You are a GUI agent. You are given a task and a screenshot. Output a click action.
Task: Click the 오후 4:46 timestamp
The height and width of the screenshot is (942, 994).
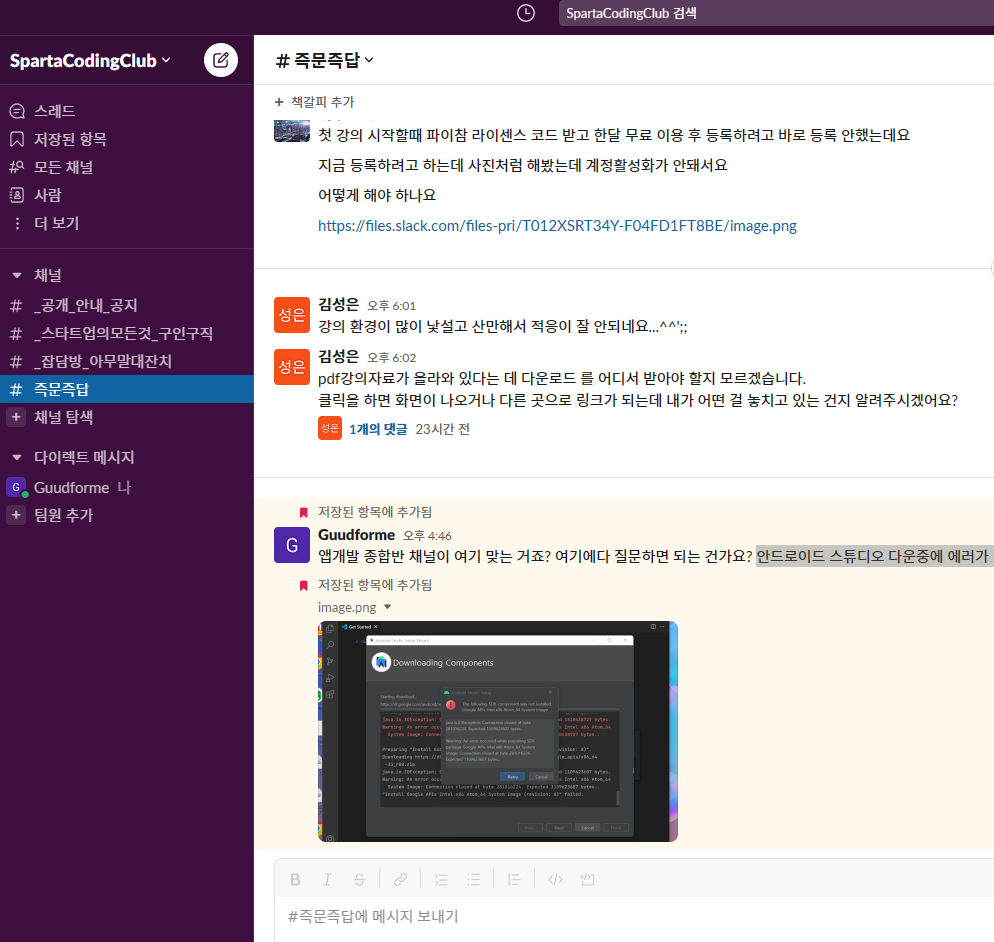pyautogui.click(x=427, y=536)
